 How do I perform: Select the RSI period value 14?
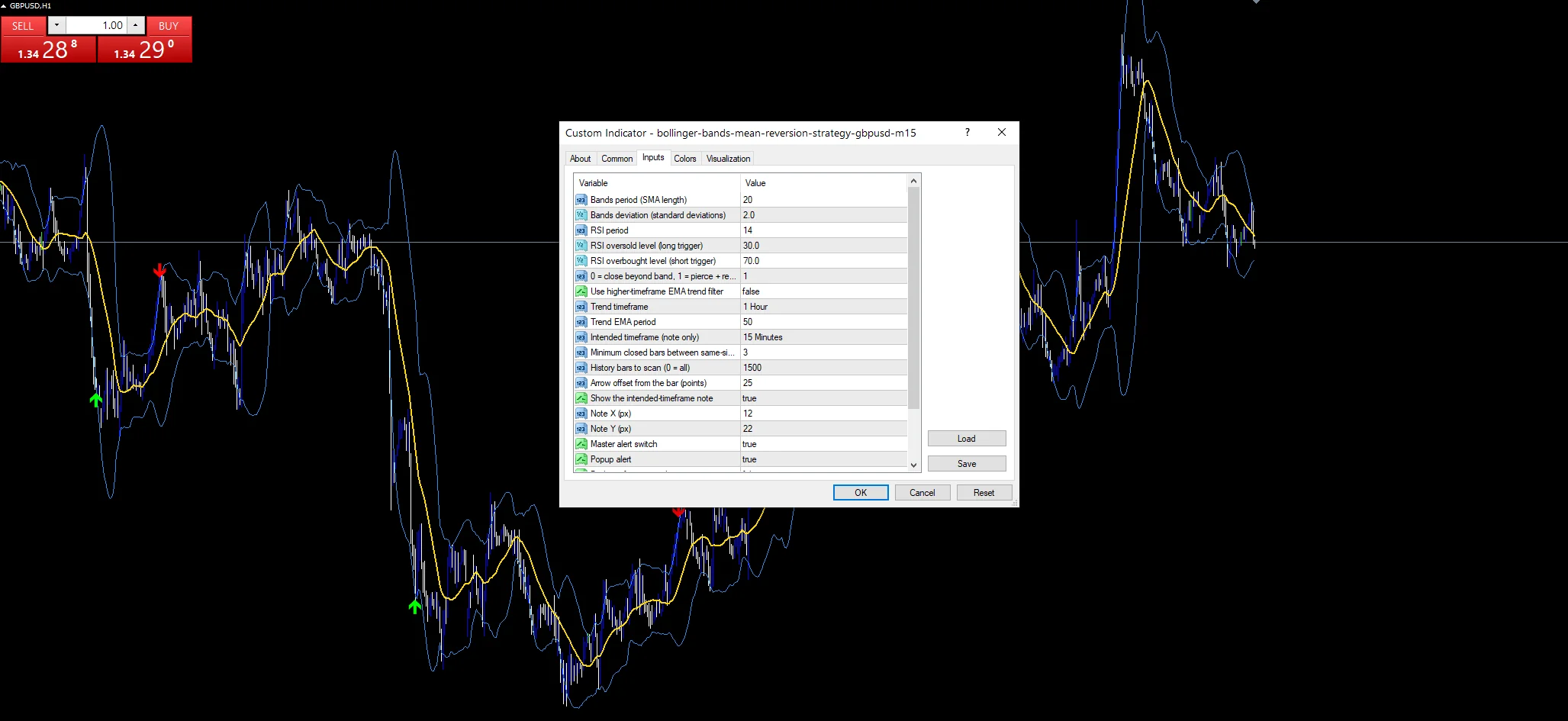(823, 230)
